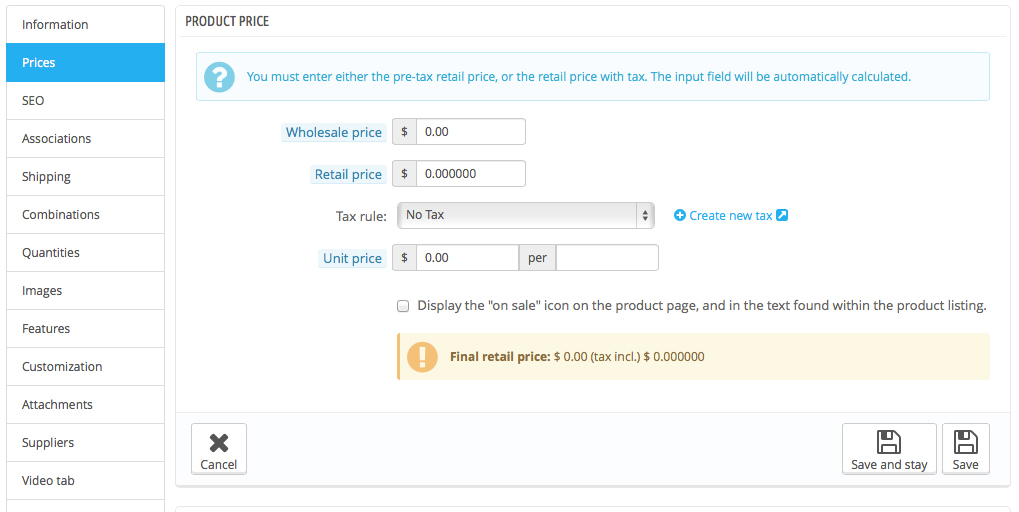Click the plus icon beside Create new tax
Viewport: 1019px width, 512px height.
680,215
